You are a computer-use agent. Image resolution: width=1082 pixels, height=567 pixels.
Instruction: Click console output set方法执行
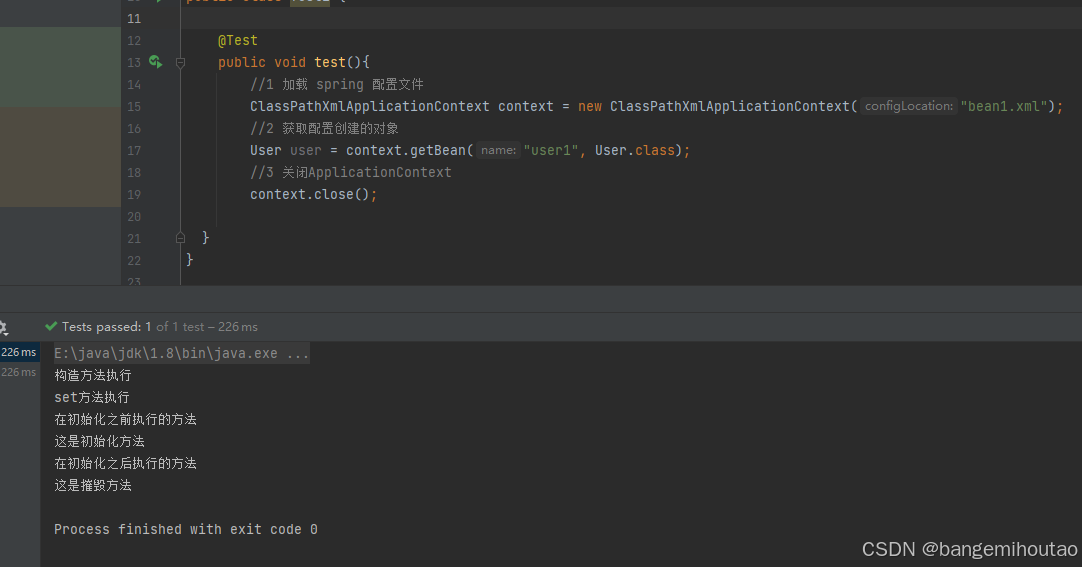pyautogui.click(x=92, y=397)
